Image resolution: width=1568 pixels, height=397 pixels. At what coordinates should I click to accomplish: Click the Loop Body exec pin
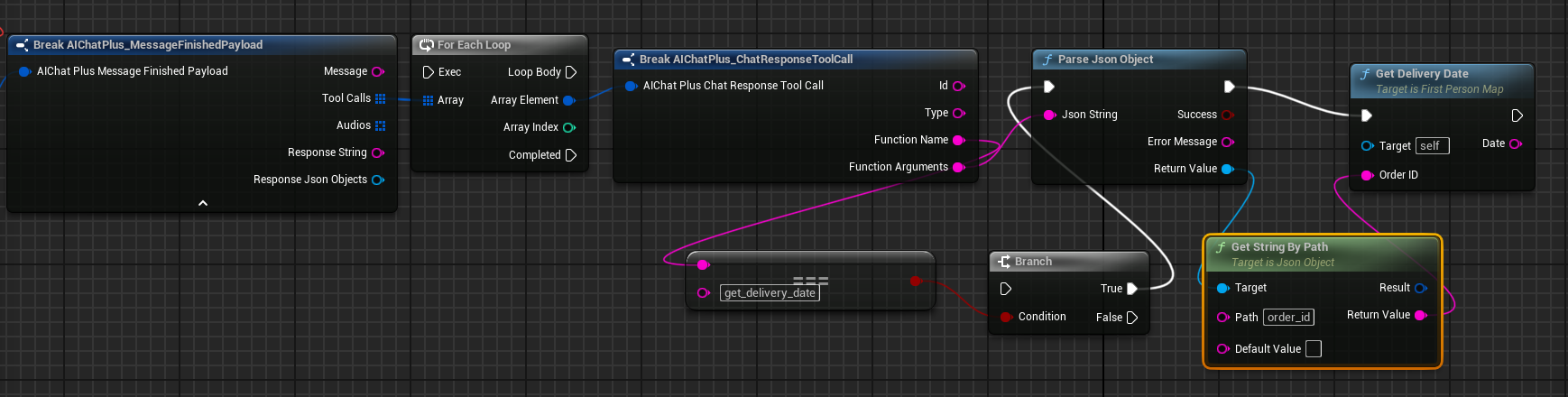click(x=570, y=72)
